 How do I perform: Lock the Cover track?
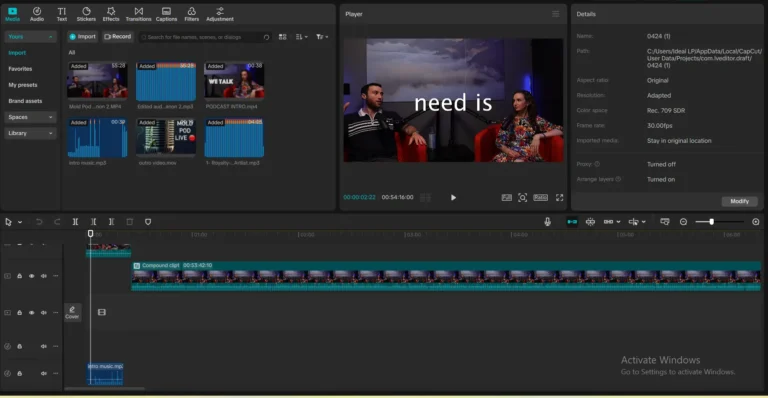point(20,312)
